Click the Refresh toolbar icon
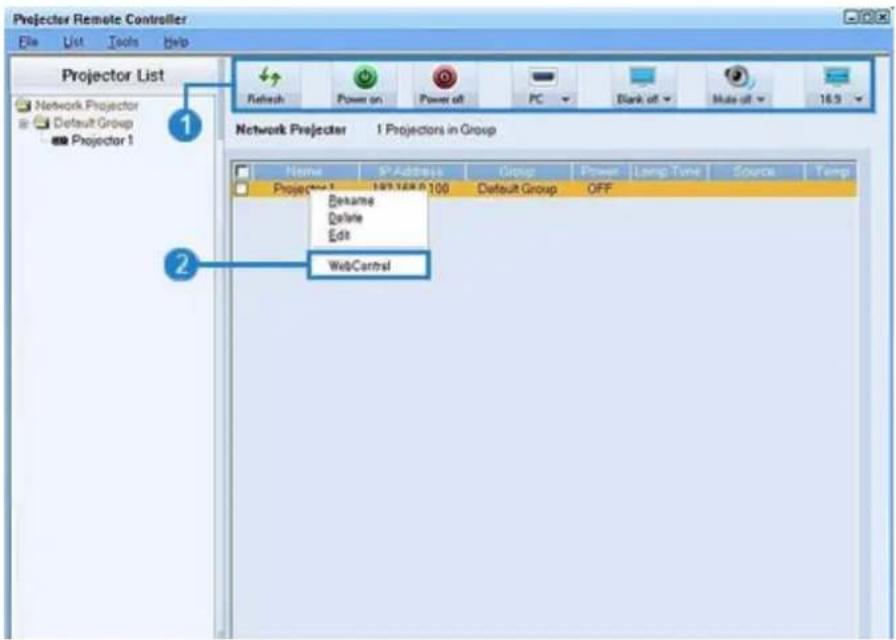The width and height of the screenshot is (896, 640). tap(269, 77)
